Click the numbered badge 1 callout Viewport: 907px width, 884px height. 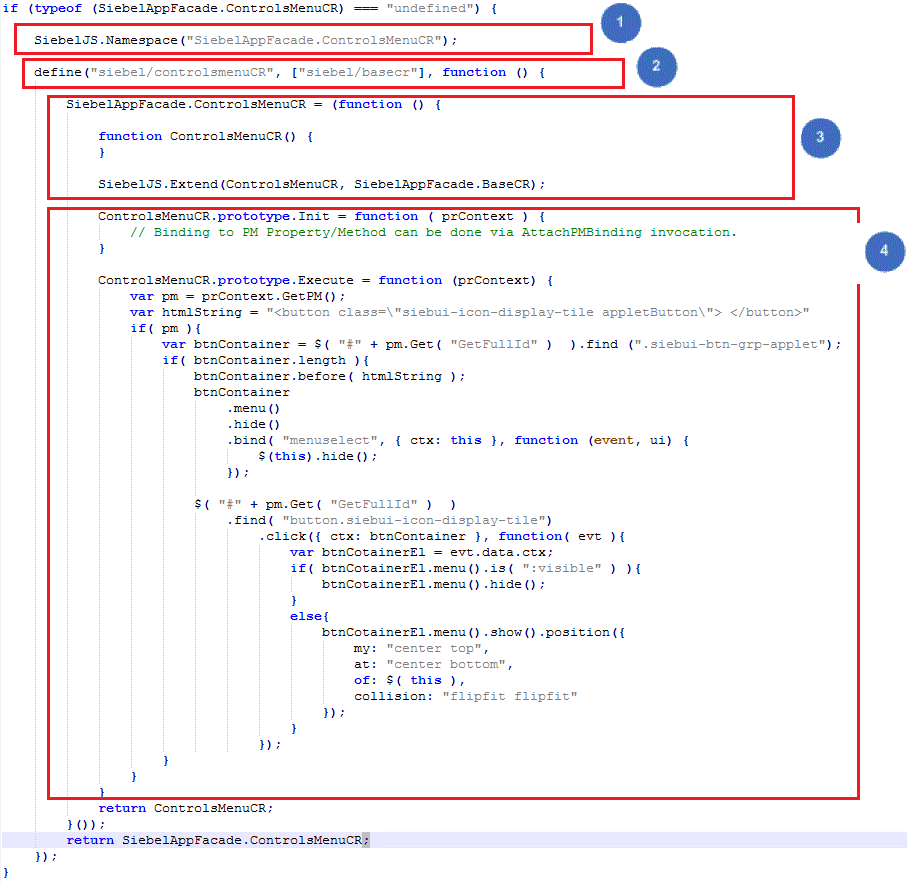coord(620,22)
